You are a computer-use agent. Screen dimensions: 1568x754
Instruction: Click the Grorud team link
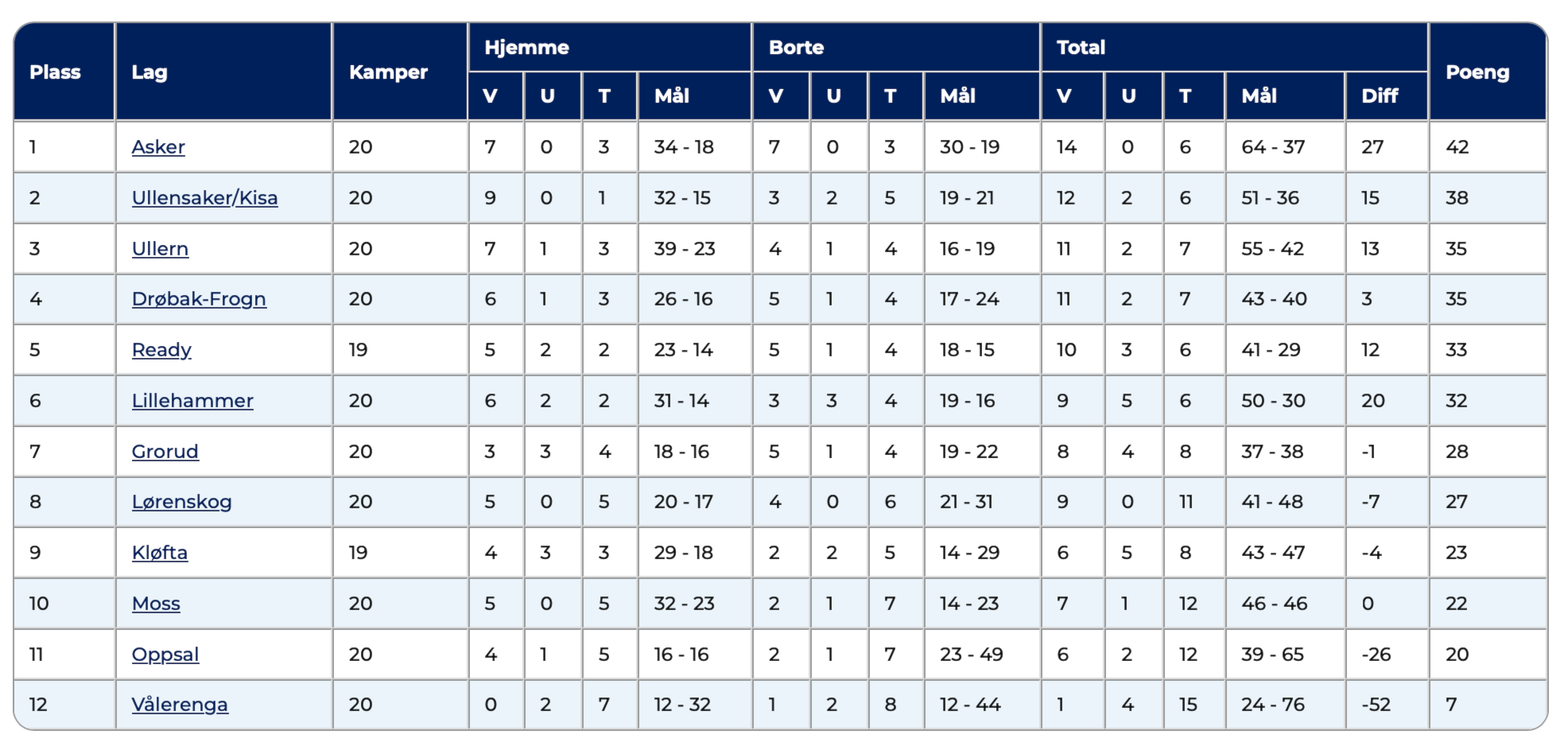165,452
